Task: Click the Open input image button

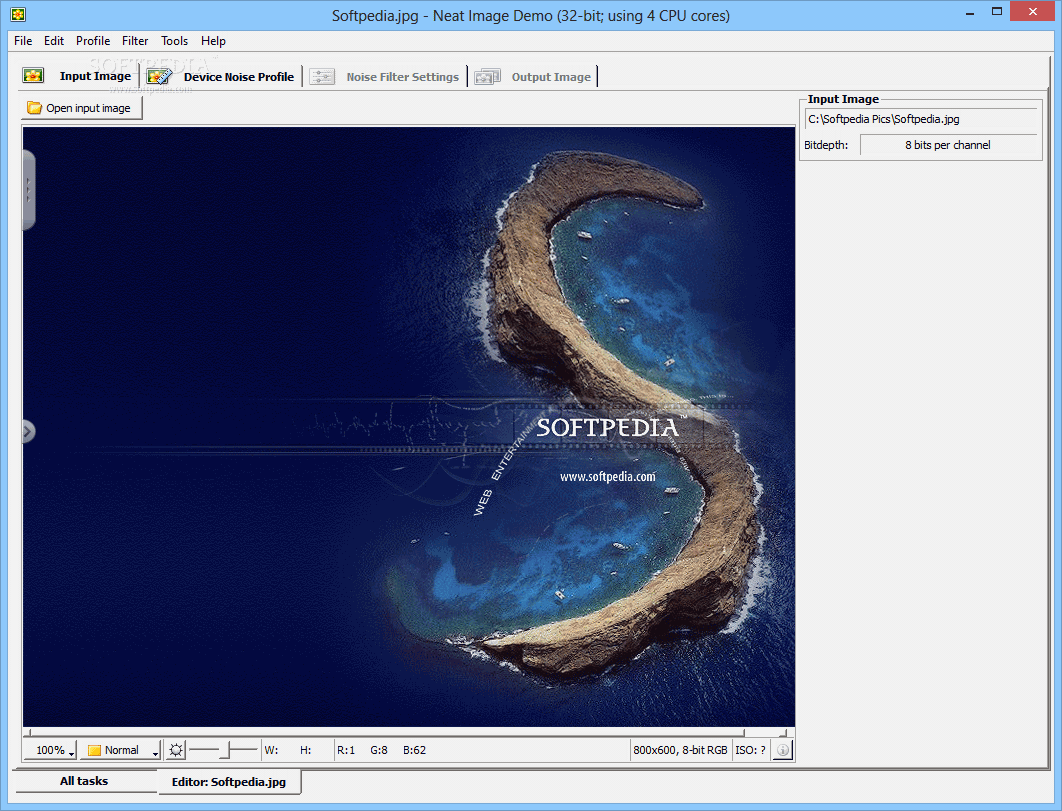Action: click(x=81, y=108)
